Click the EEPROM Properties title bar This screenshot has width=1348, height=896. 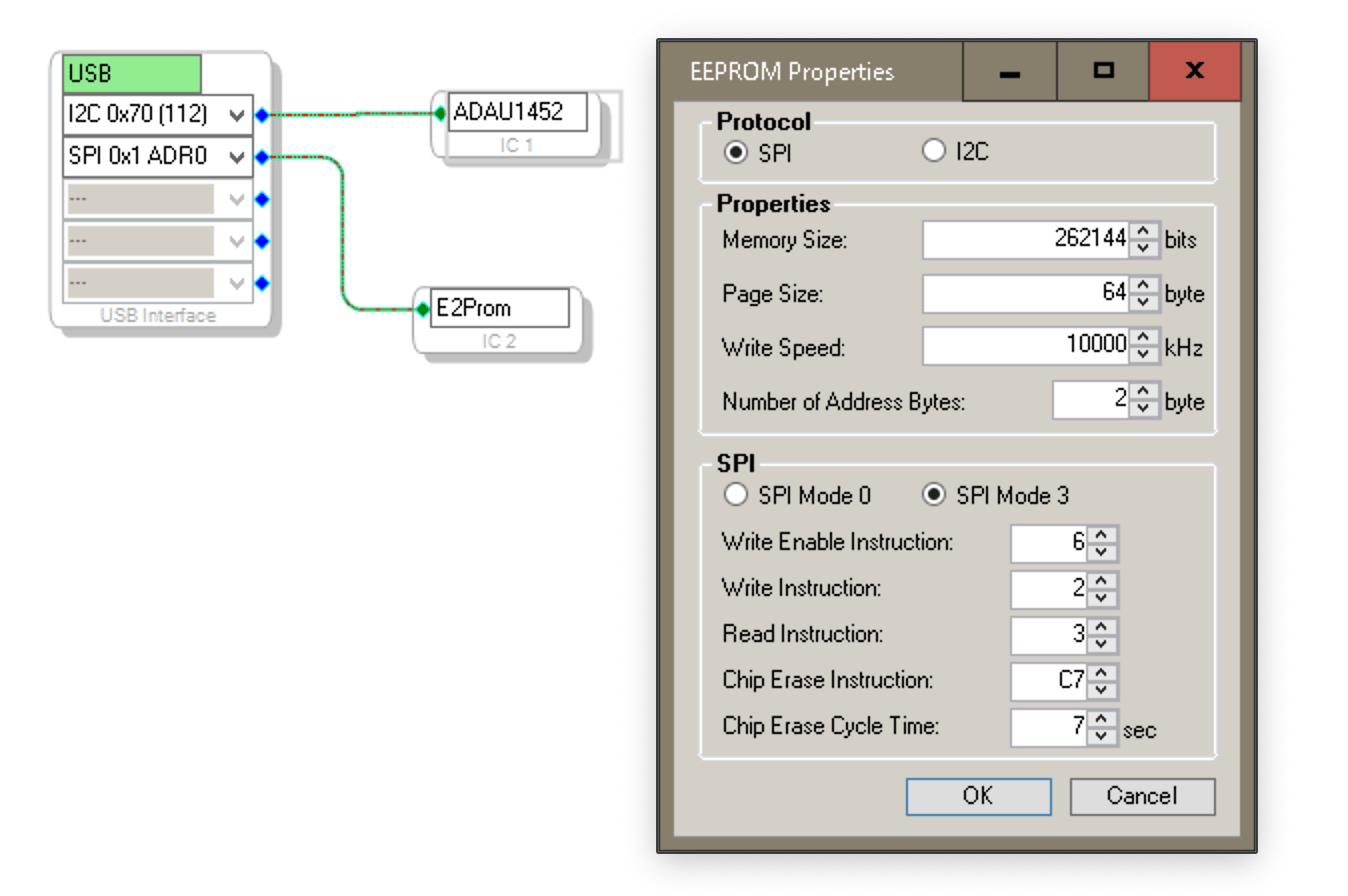(810, 72)
